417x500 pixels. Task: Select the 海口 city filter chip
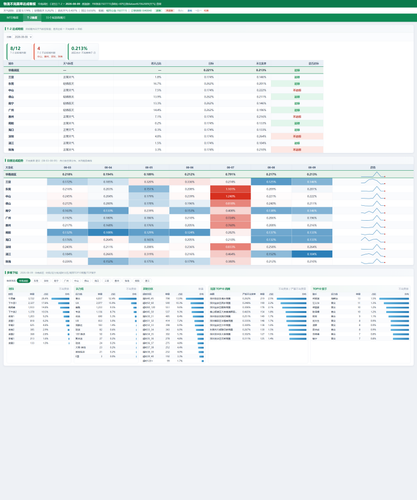click(97, 281)
